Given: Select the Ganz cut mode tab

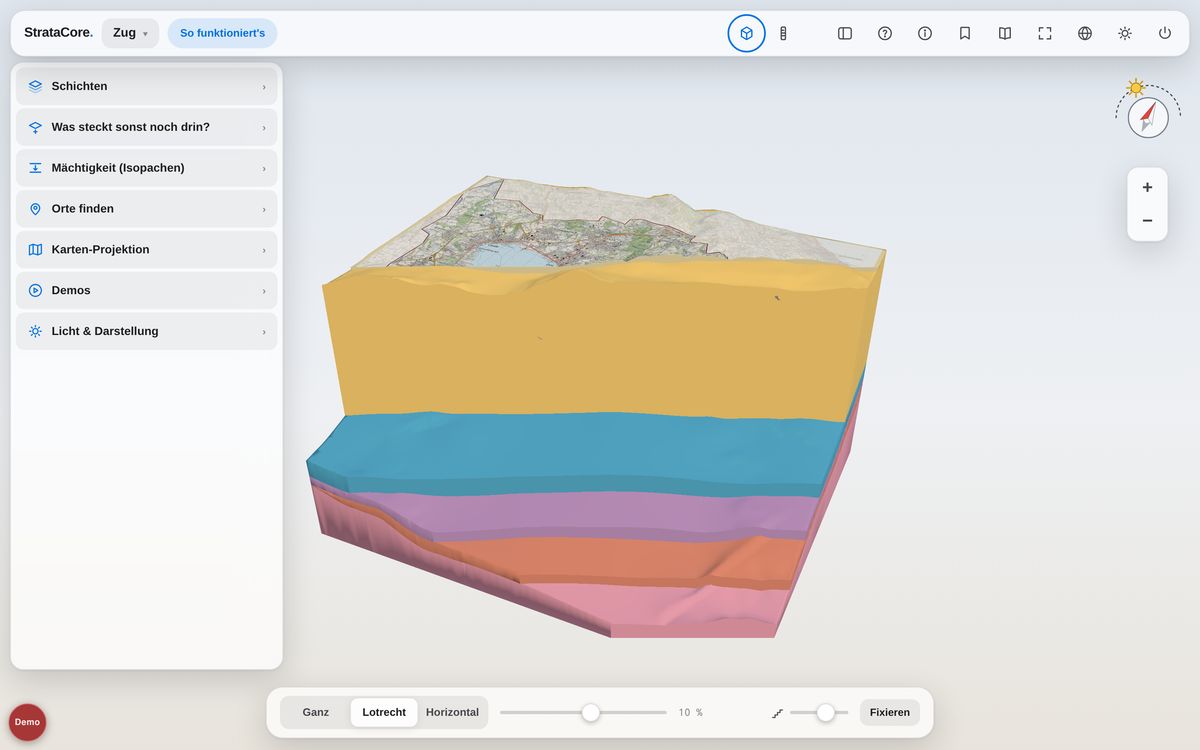Looking at the screenshot, I should 316,712.
